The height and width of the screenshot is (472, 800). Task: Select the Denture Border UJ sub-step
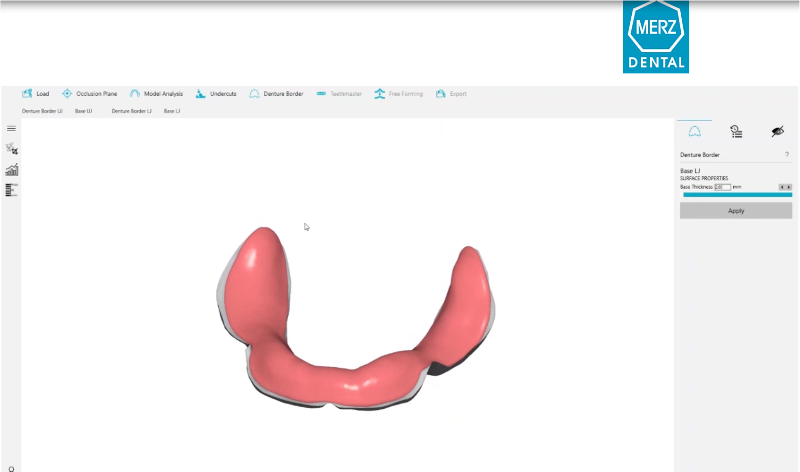pos(42,111)
